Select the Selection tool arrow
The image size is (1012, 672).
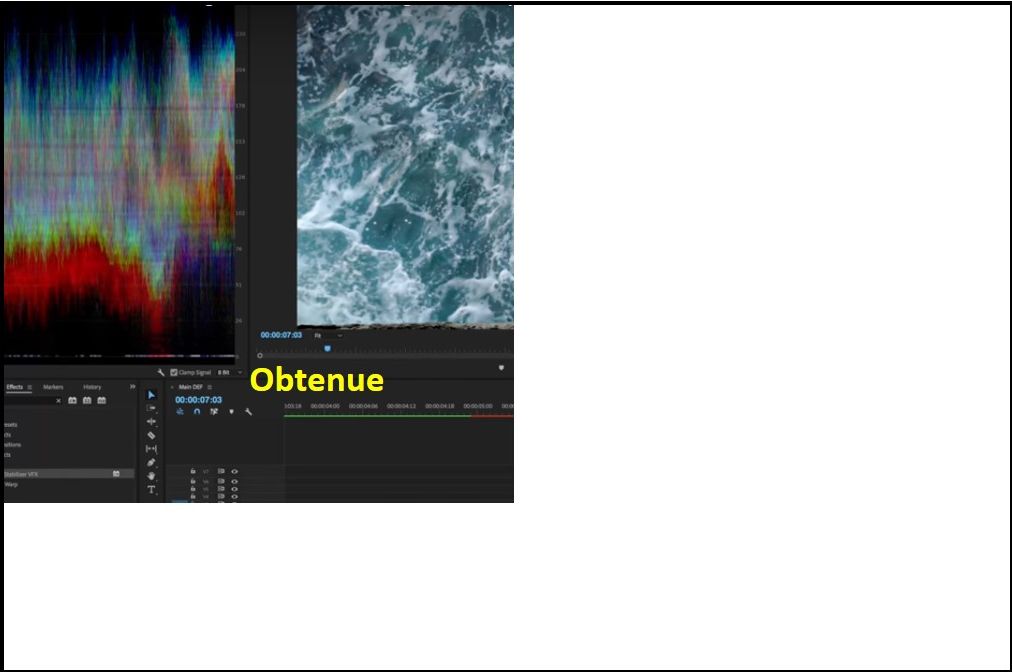tap(151, 394)
